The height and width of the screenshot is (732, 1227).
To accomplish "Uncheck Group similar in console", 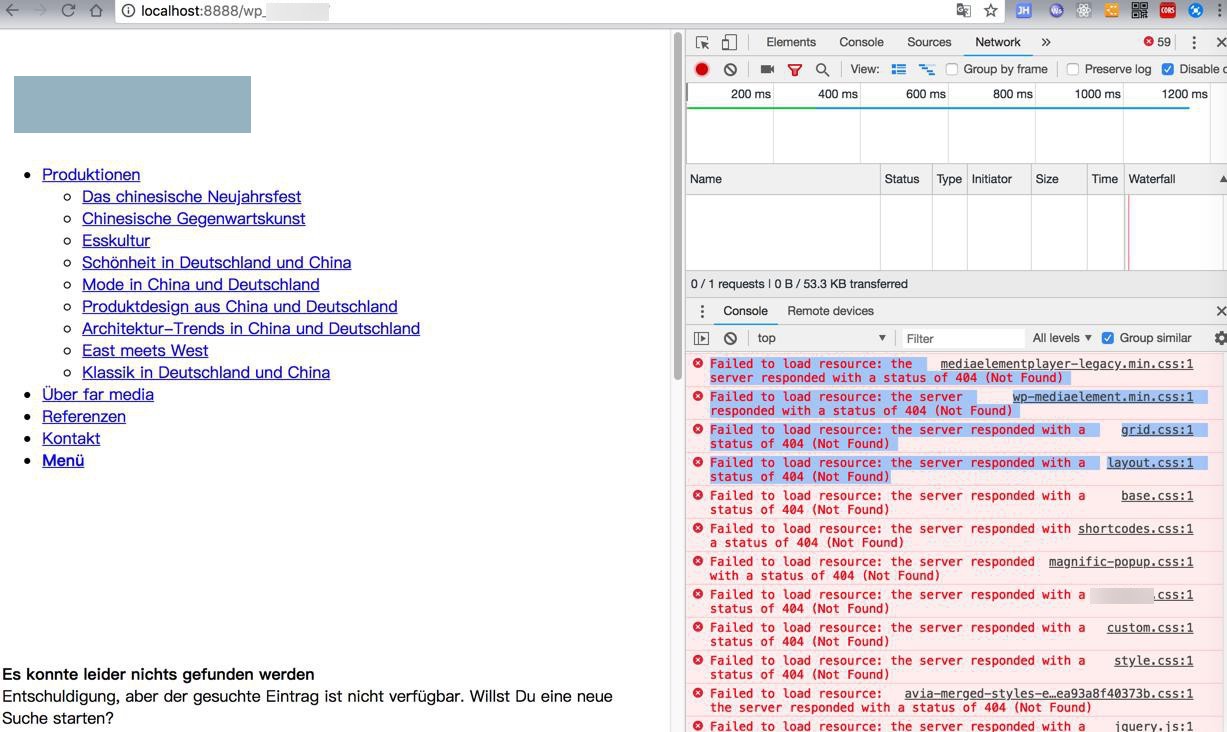I will click(x=1107, y=338).
